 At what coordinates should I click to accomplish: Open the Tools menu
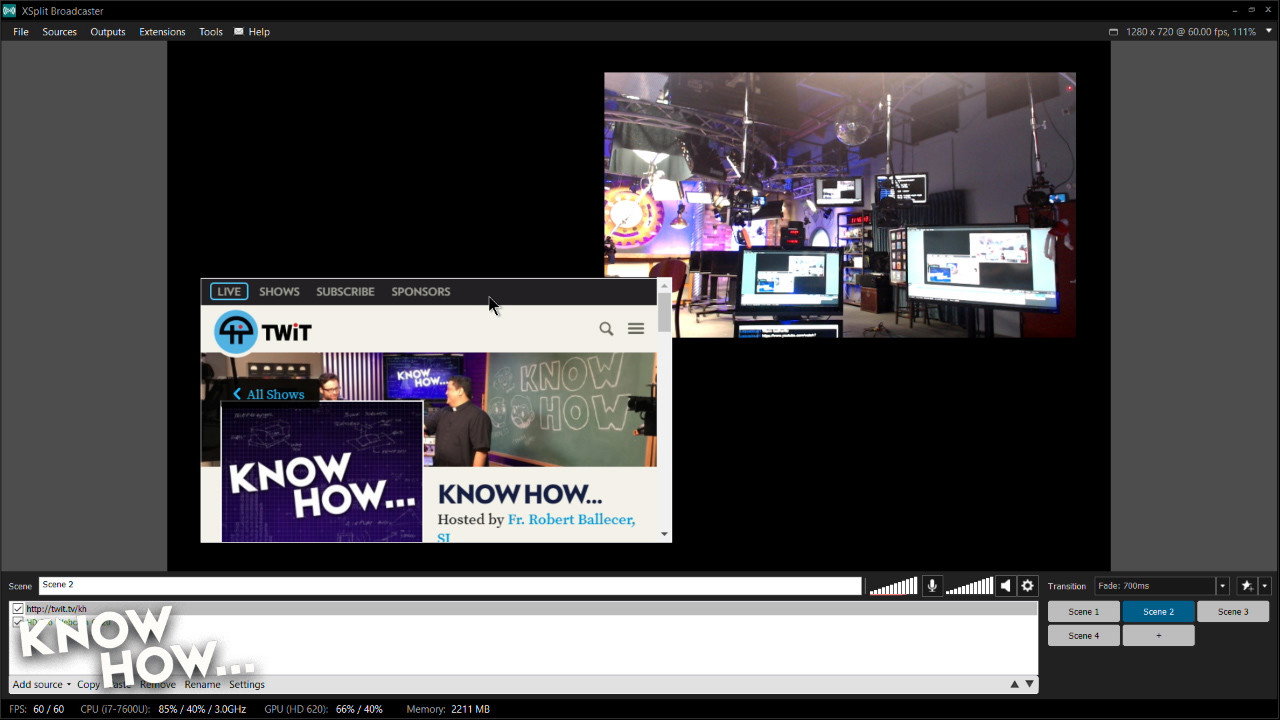point(211,32)
